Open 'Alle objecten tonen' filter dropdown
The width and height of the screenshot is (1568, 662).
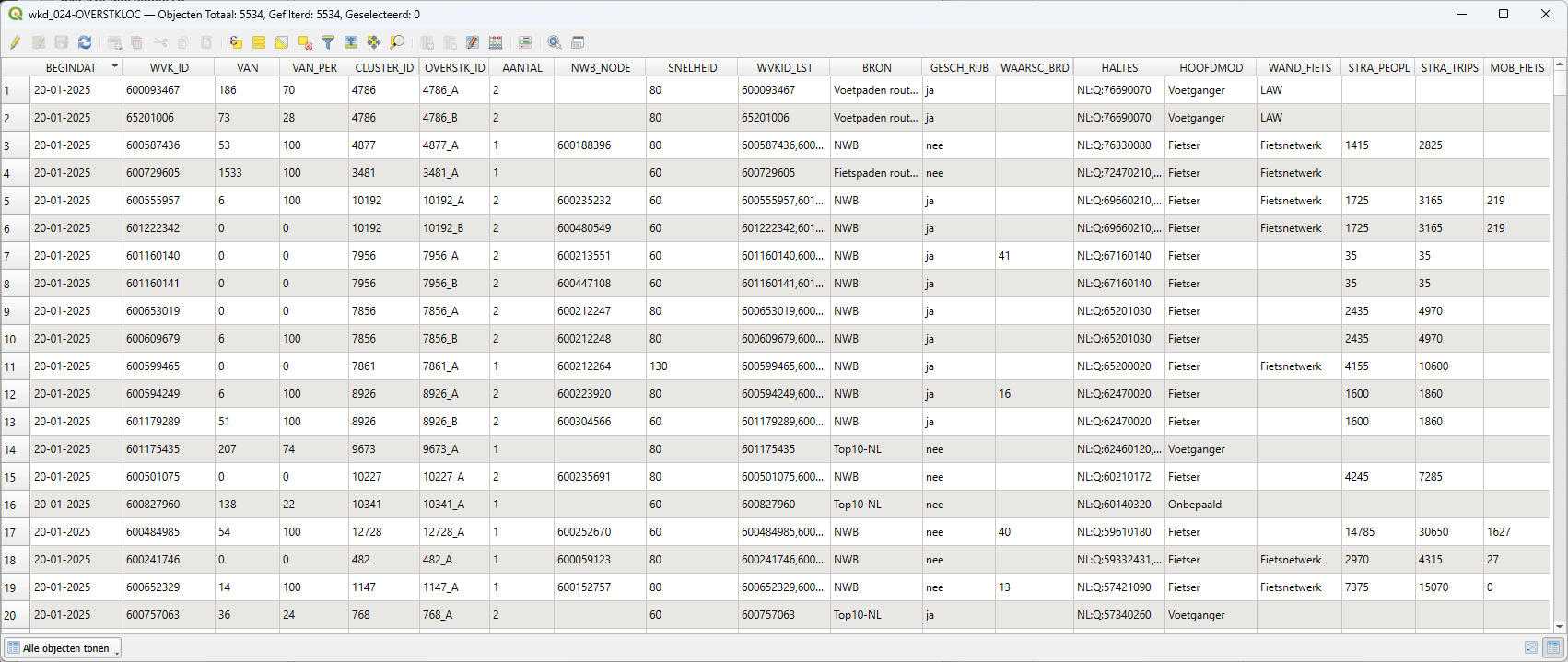click(x=63, y=648)
